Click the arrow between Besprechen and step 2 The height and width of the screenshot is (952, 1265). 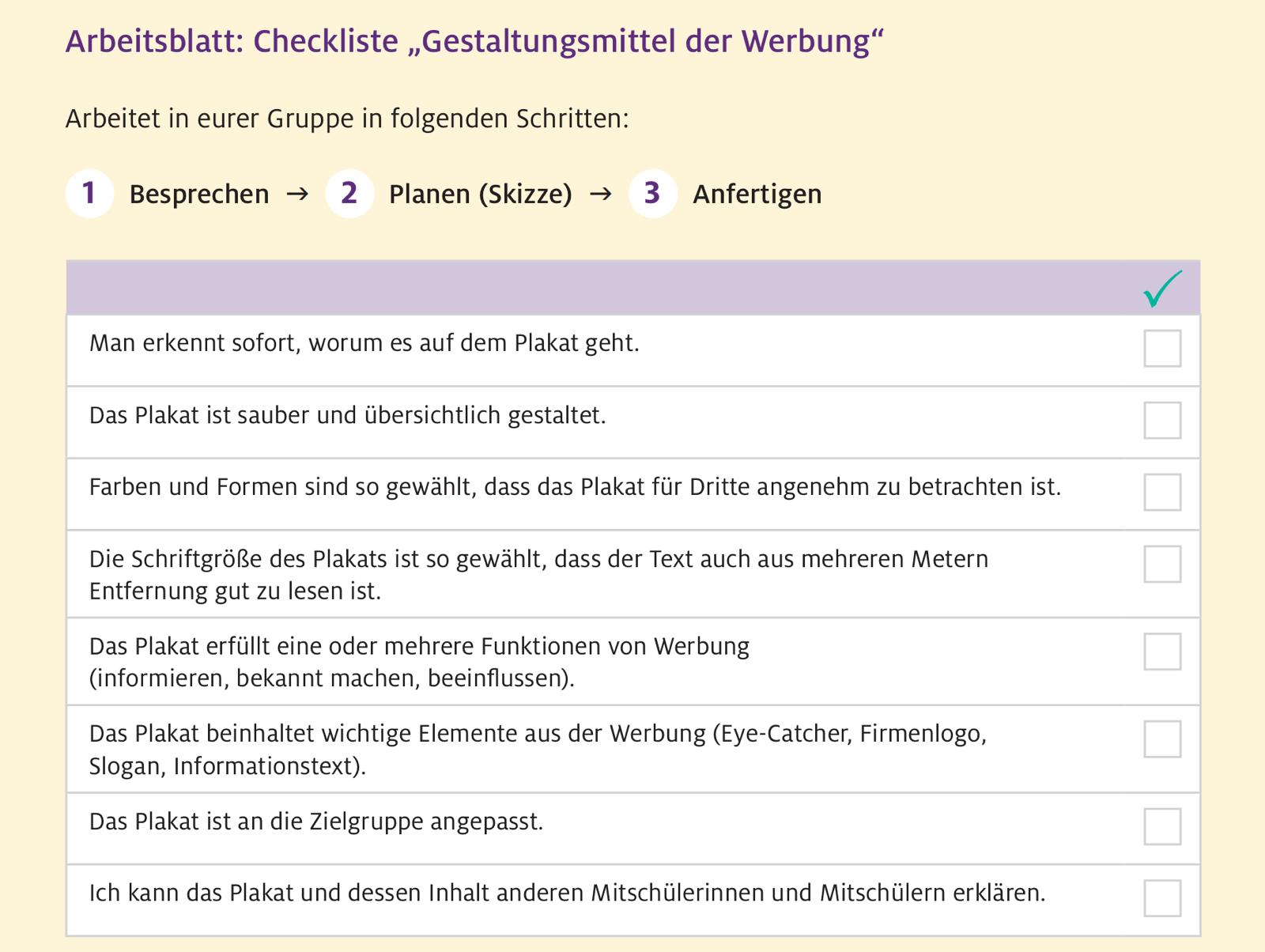[x=297, y=194]
